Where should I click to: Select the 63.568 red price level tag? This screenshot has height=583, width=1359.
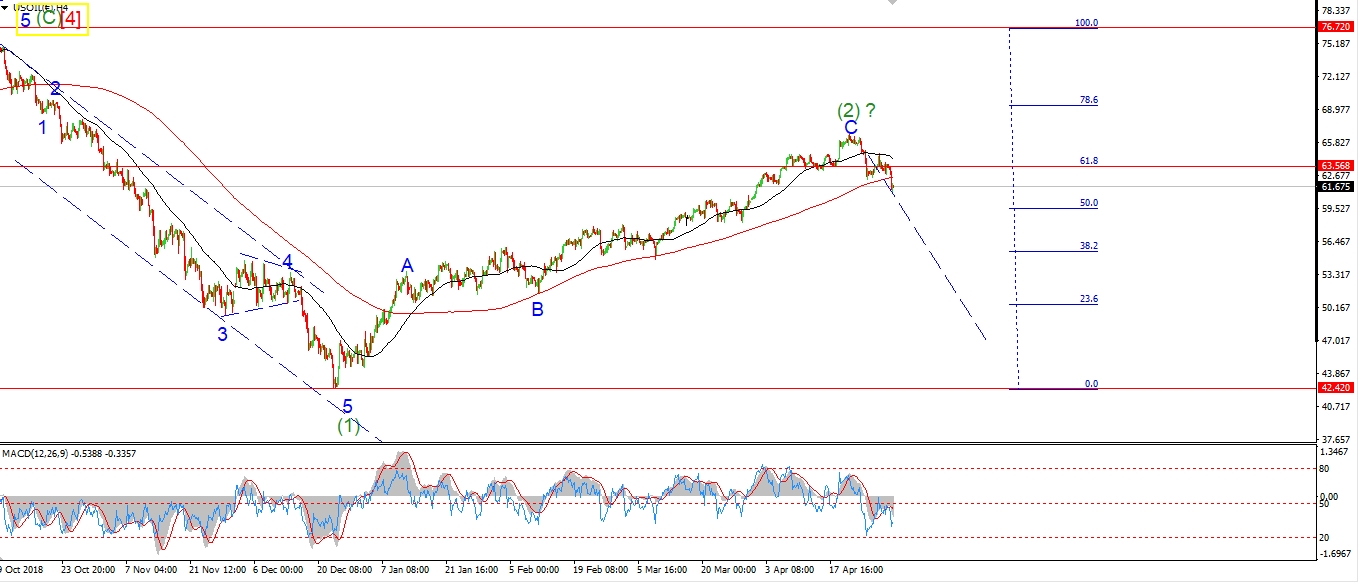pos(1336,166)
